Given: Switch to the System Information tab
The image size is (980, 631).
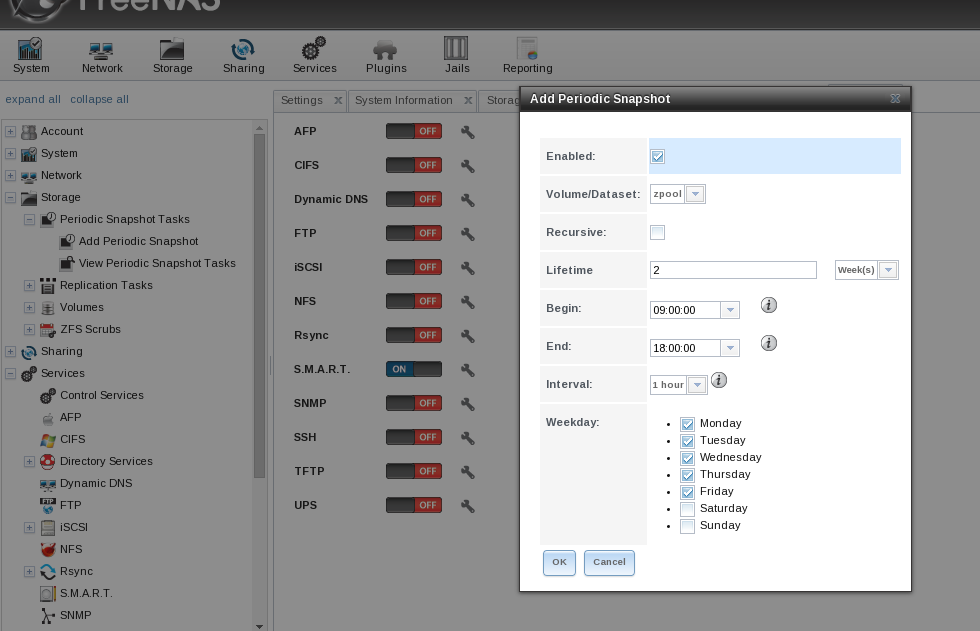Looking at the screenshot, I should tap(404, 101).
